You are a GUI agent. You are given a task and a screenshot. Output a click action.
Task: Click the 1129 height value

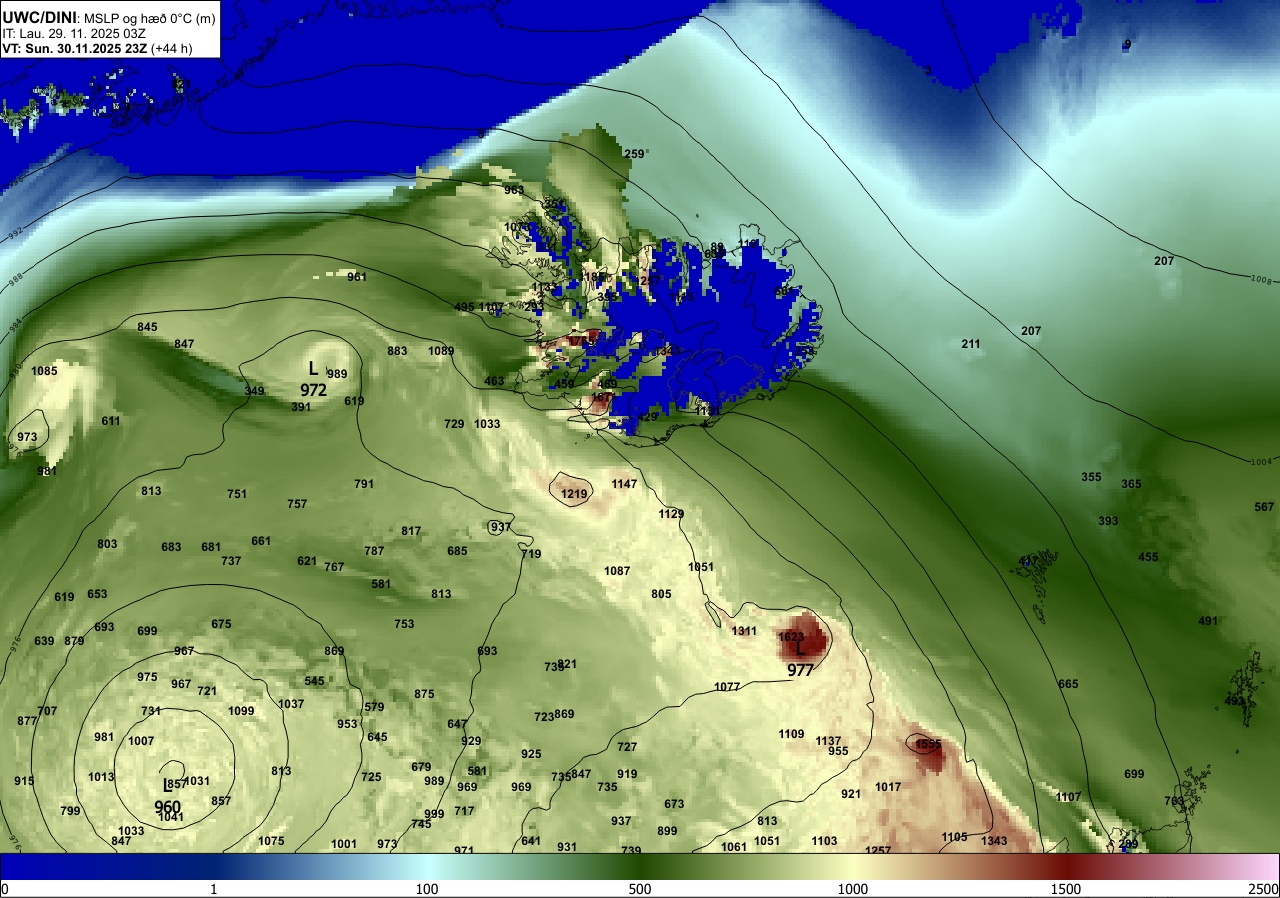[x=671, y=514]
